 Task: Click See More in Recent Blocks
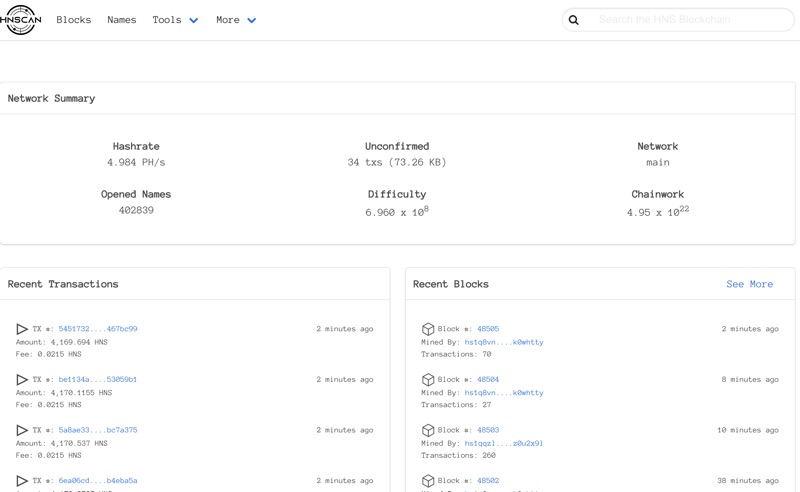click(x=749, y=284)
